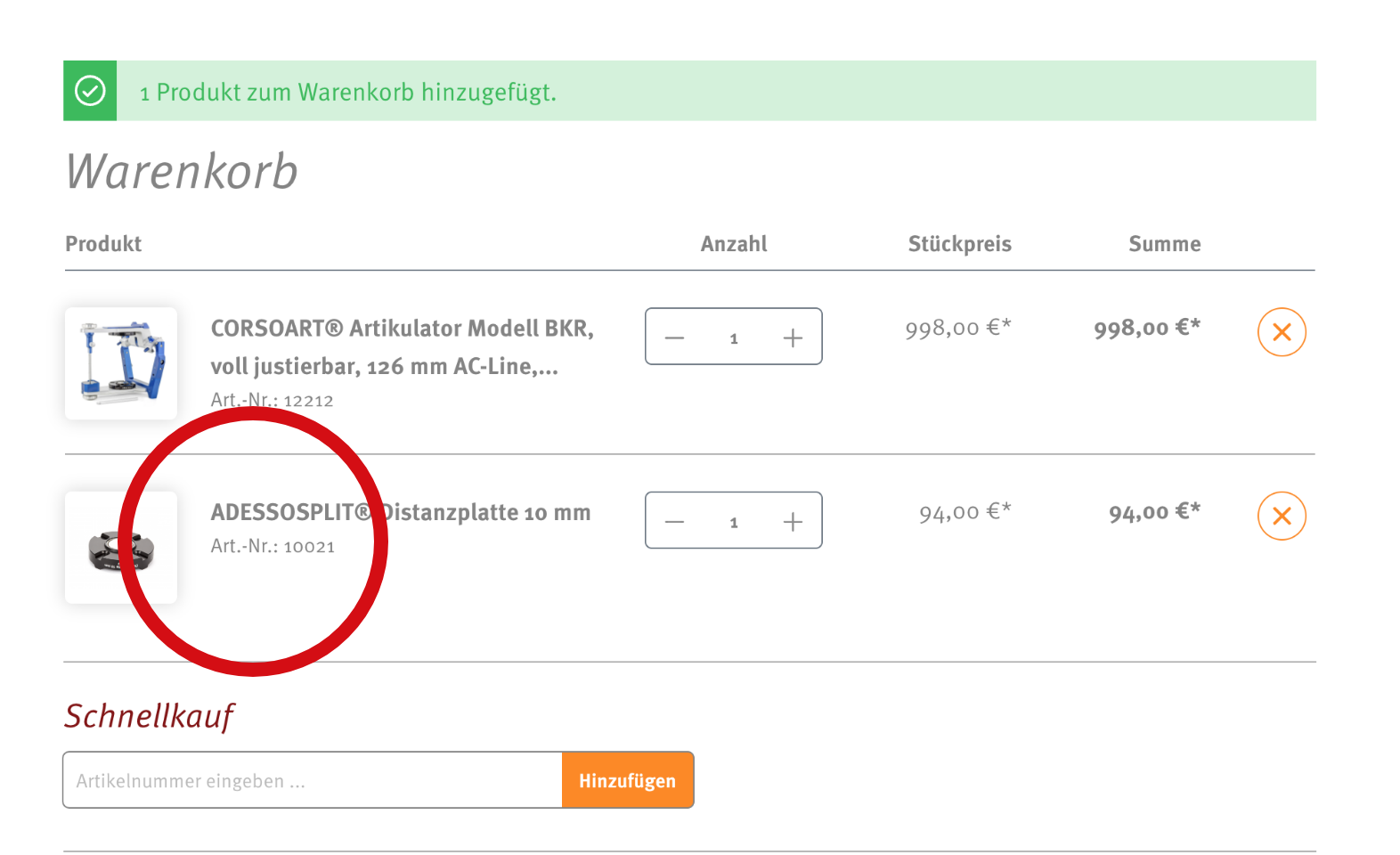The image size is (1400, 855).
Task: Remove ADESSOSPLIT Distanzplatte from the cart
Action: point(1282,516)
